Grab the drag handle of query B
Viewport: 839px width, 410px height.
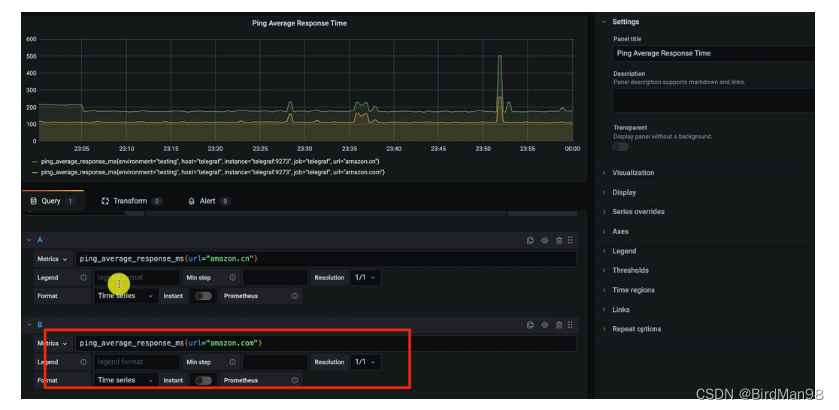pos(570,324)
